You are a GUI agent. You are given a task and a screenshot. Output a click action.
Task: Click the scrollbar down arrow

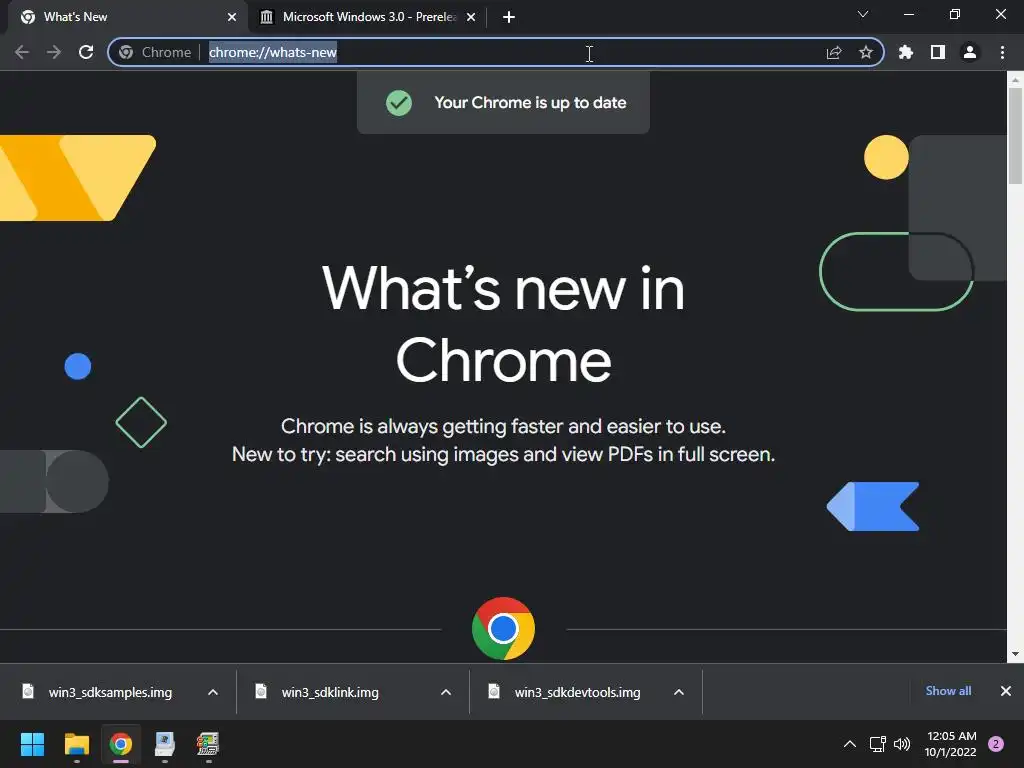(1015, 654)
